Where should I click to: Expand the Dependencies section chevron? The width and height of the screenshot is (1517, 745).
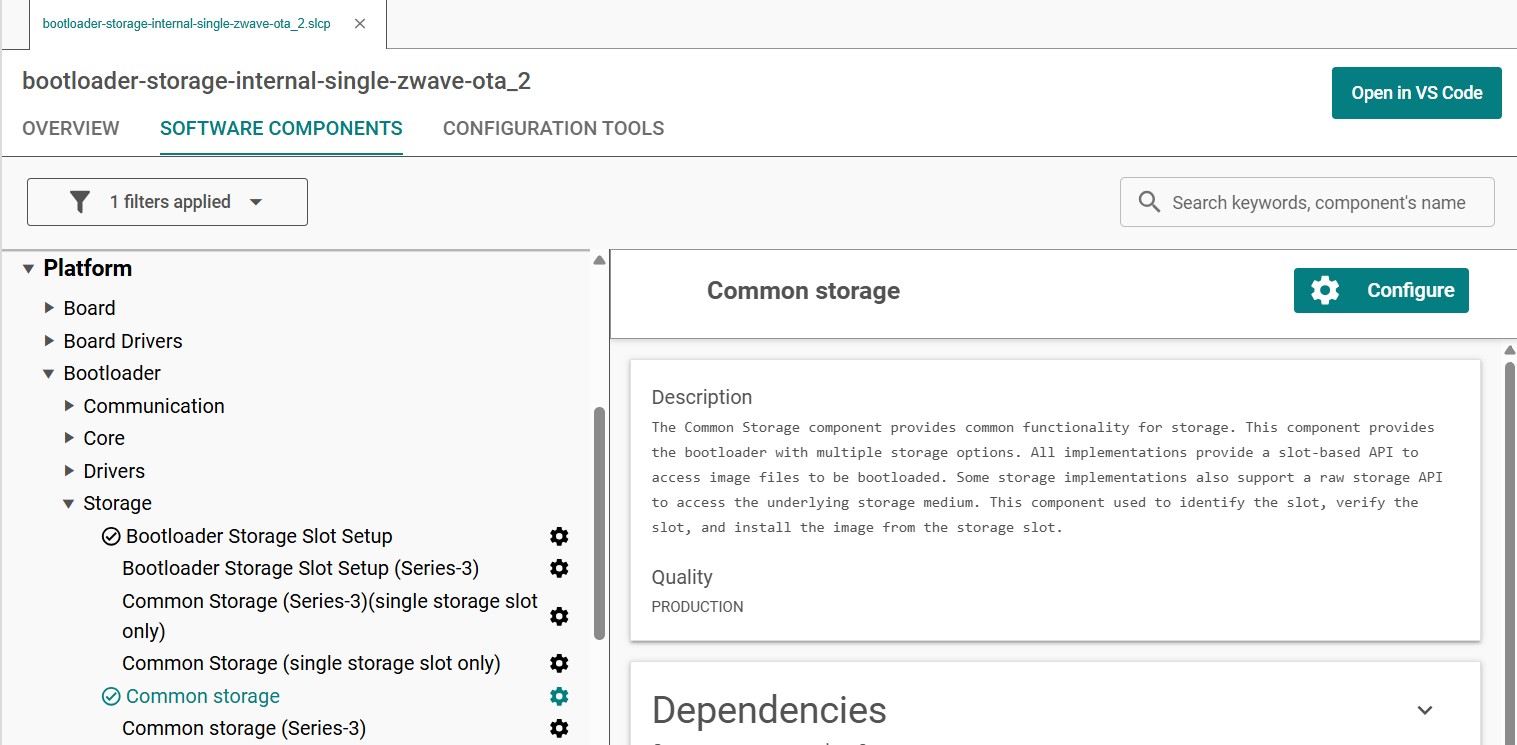pyautogui.click(x=1425, y=710)
